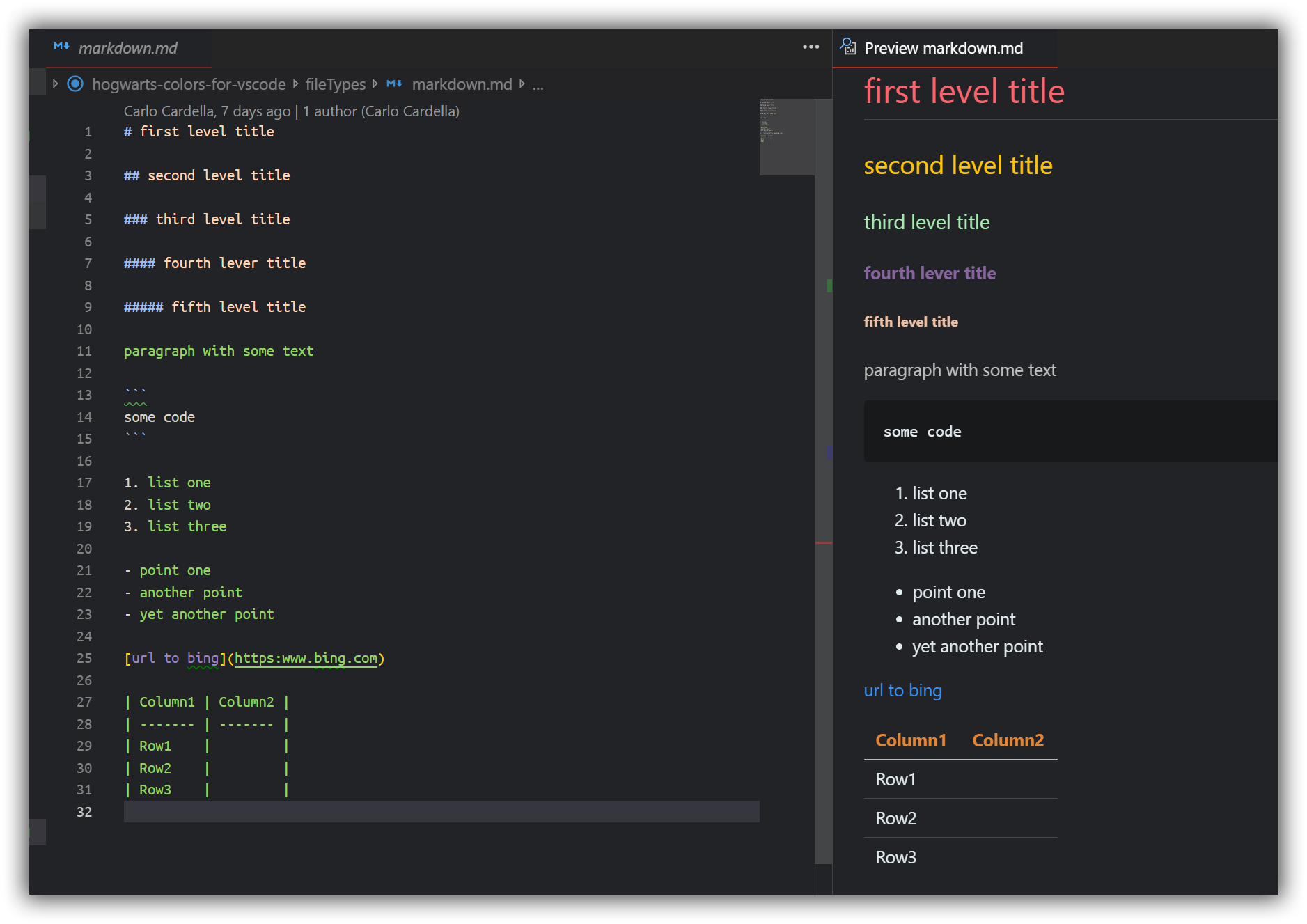The height and width of the screenshot is (924, 1307).
Task: Switch to the Preview markdown.md tab
Action: [x=944, y=48]
